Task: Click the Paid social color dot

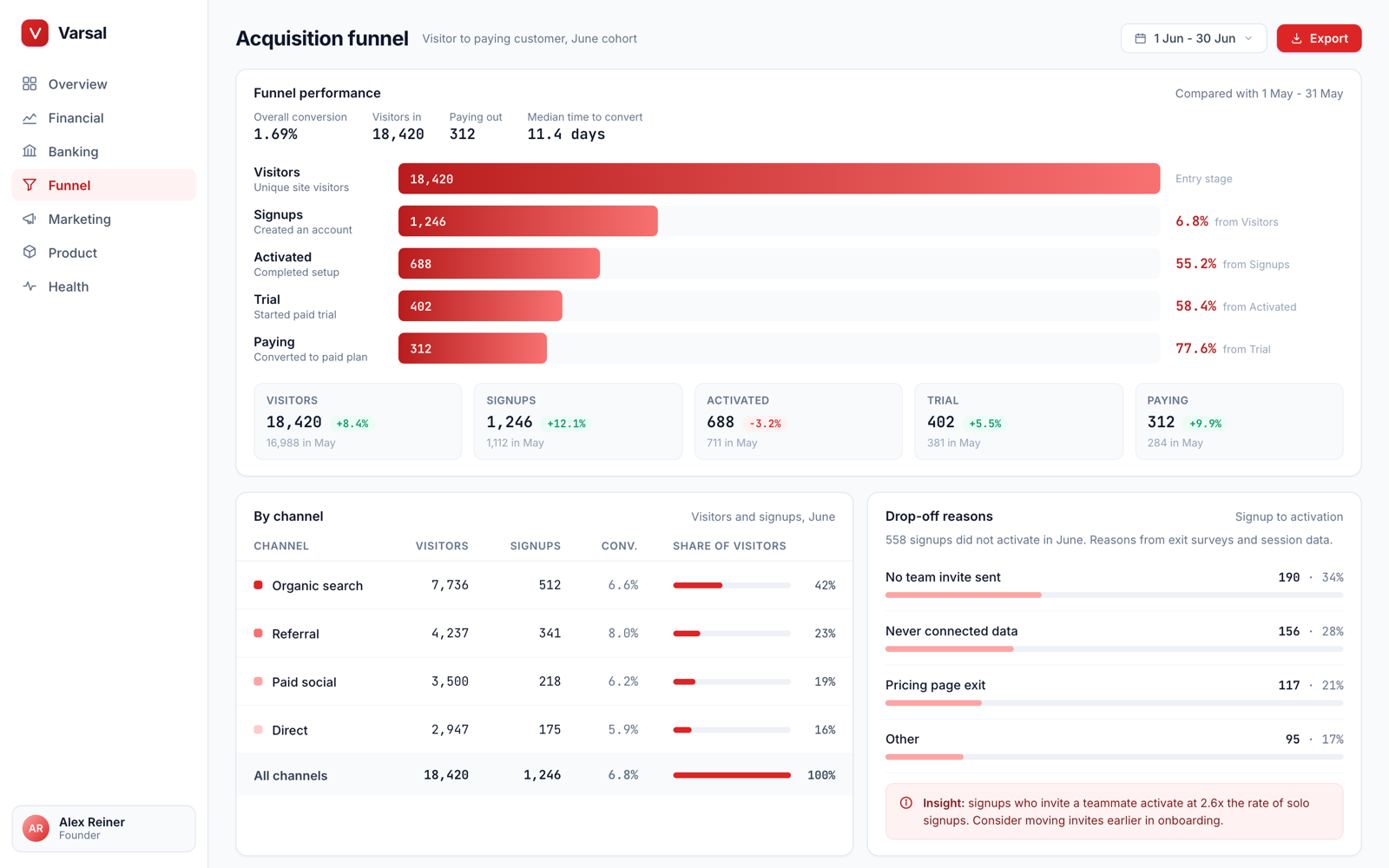Action: 258,681
